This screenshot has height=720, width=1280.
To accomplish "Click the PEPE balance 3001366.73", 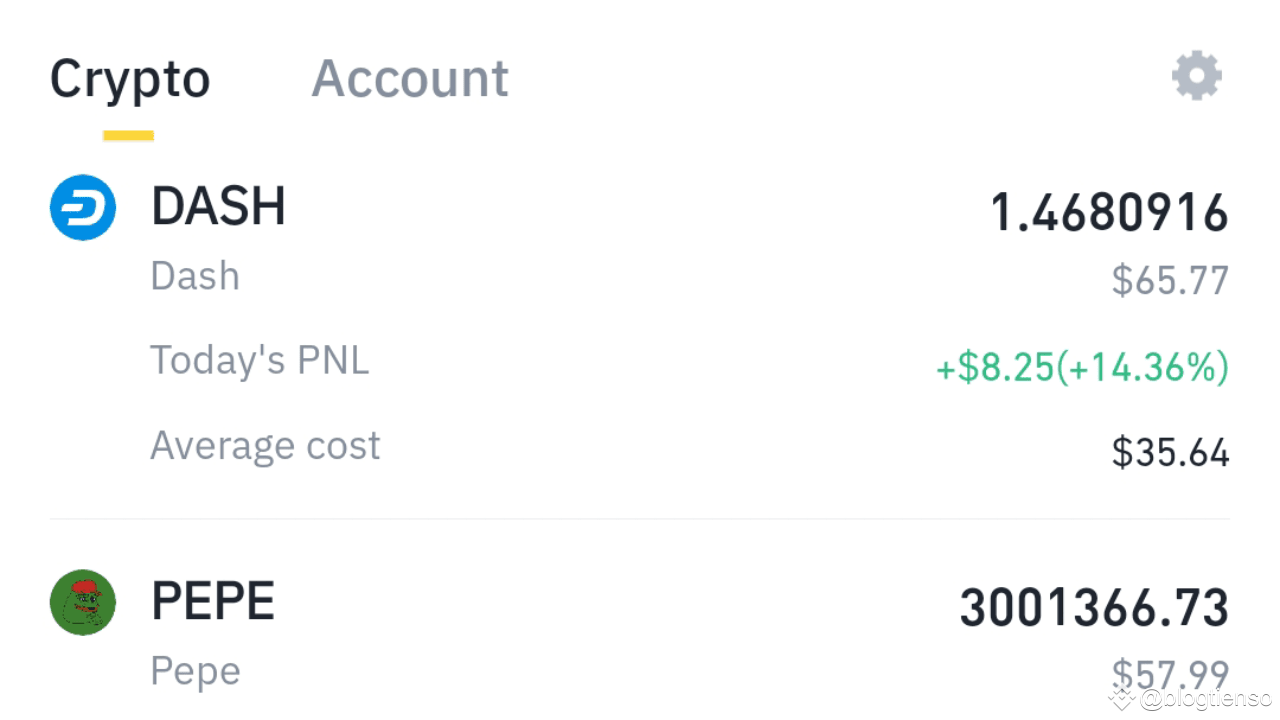I will 1093,606.
